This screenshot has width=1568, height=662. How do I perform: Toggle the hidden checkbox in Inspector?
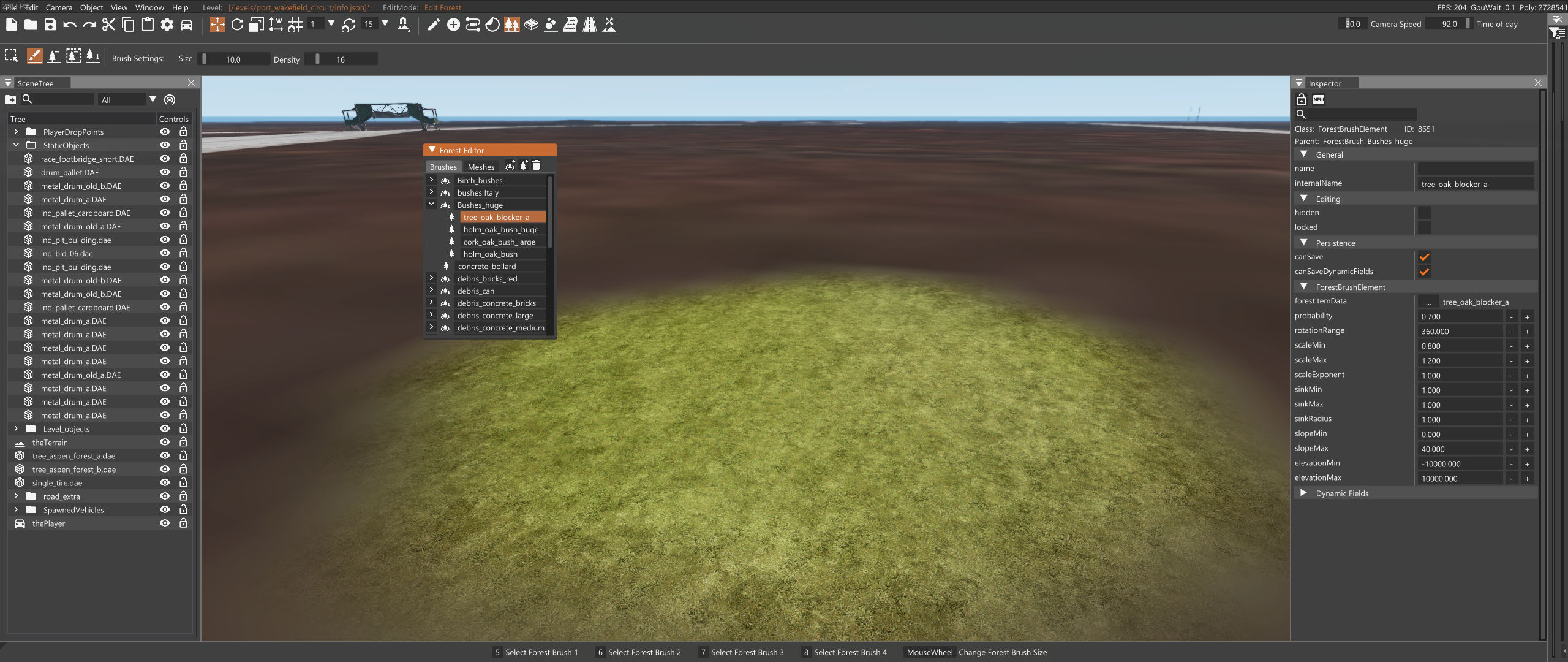click(x=1424, y=213)
